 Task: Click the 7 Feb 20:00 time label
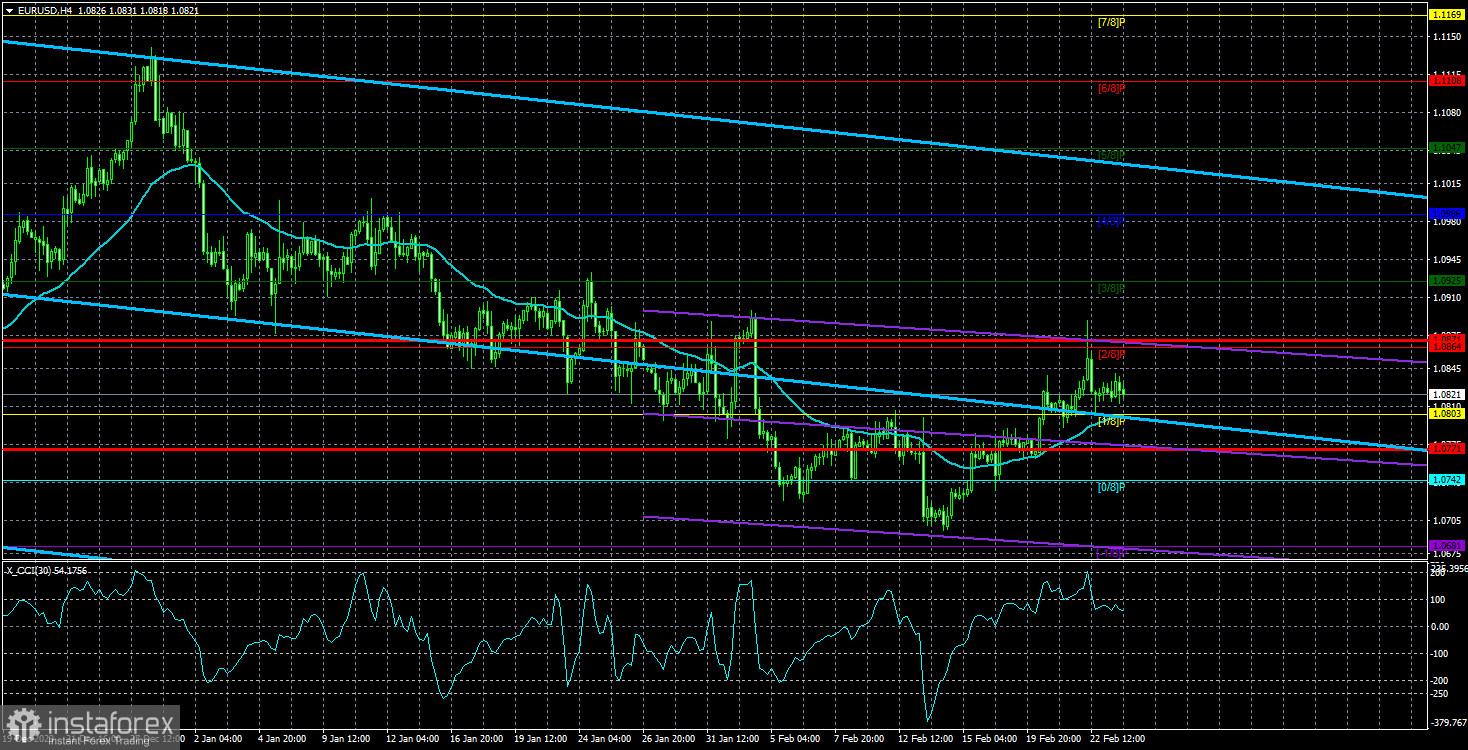[861, 739]
